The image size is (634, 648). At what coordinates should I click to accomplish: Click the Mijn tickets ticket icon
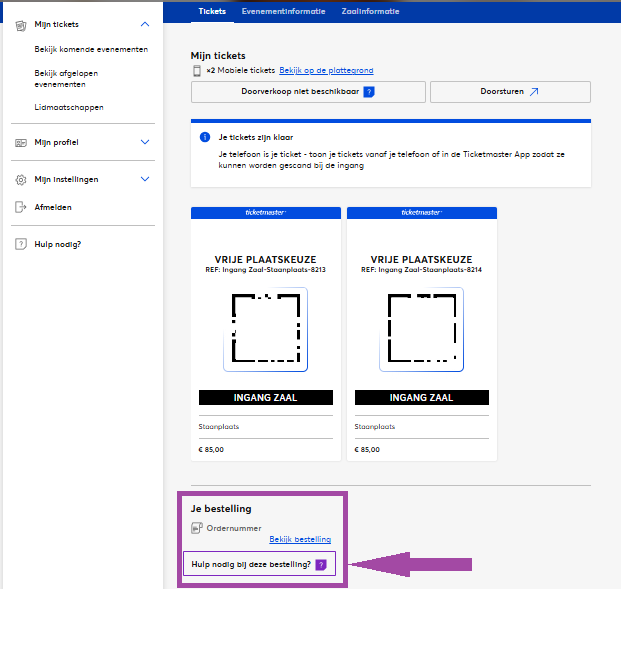pos(21,24)
